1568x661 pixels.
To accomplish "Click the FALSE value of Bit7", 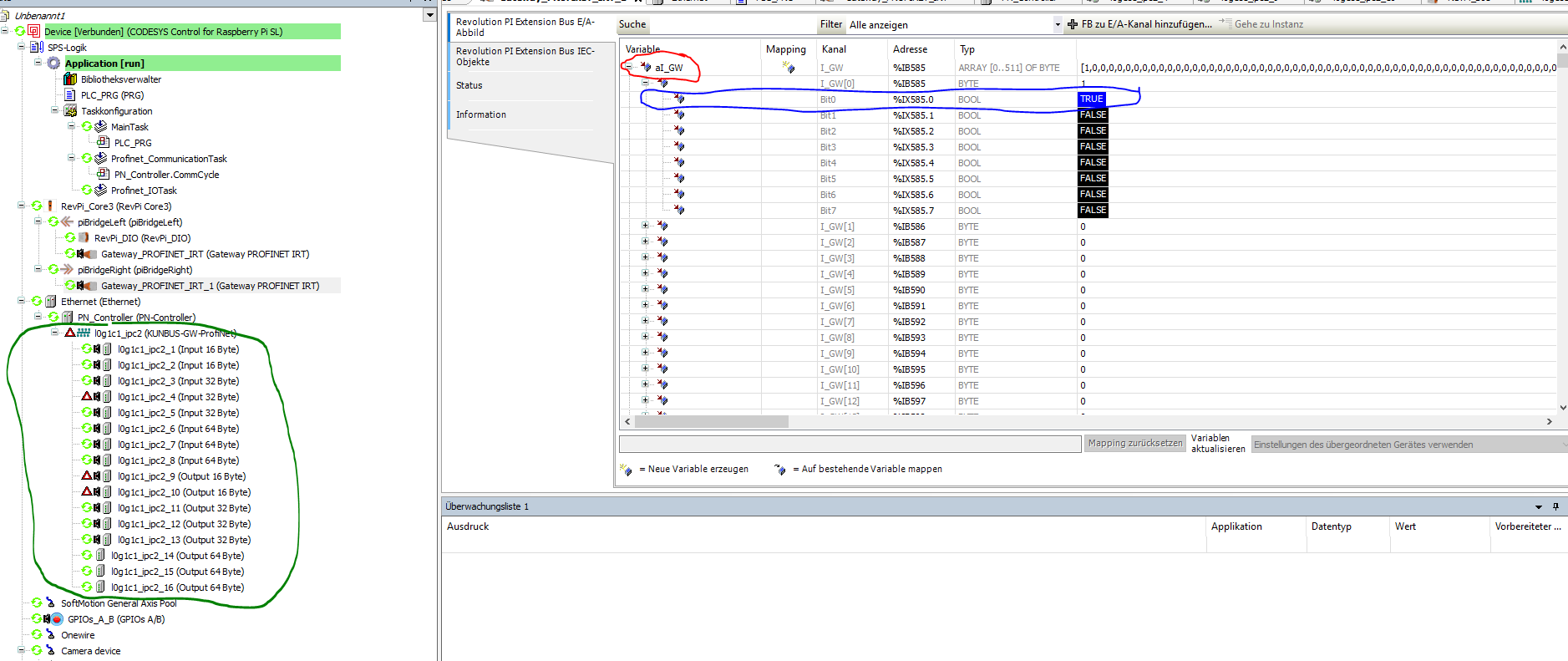I will pos(1093,210).
